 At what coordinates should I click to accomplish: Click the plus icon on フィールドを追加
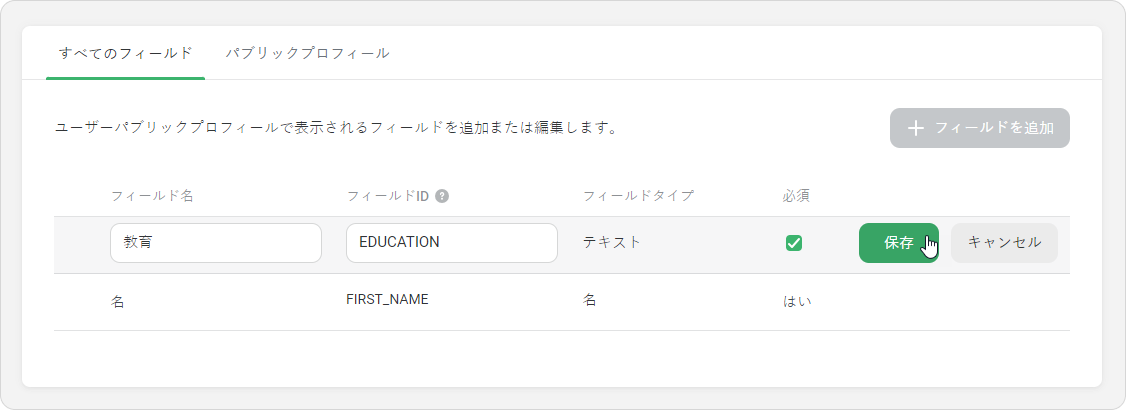(x=915, y=129)
